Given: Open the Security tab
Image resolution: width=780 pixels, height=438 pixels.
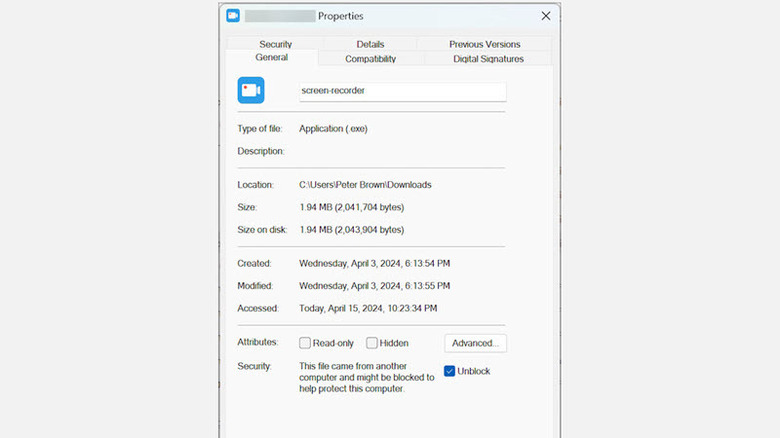Looking at the screenshot, I should pyautogui.click(x=275, y=44).
